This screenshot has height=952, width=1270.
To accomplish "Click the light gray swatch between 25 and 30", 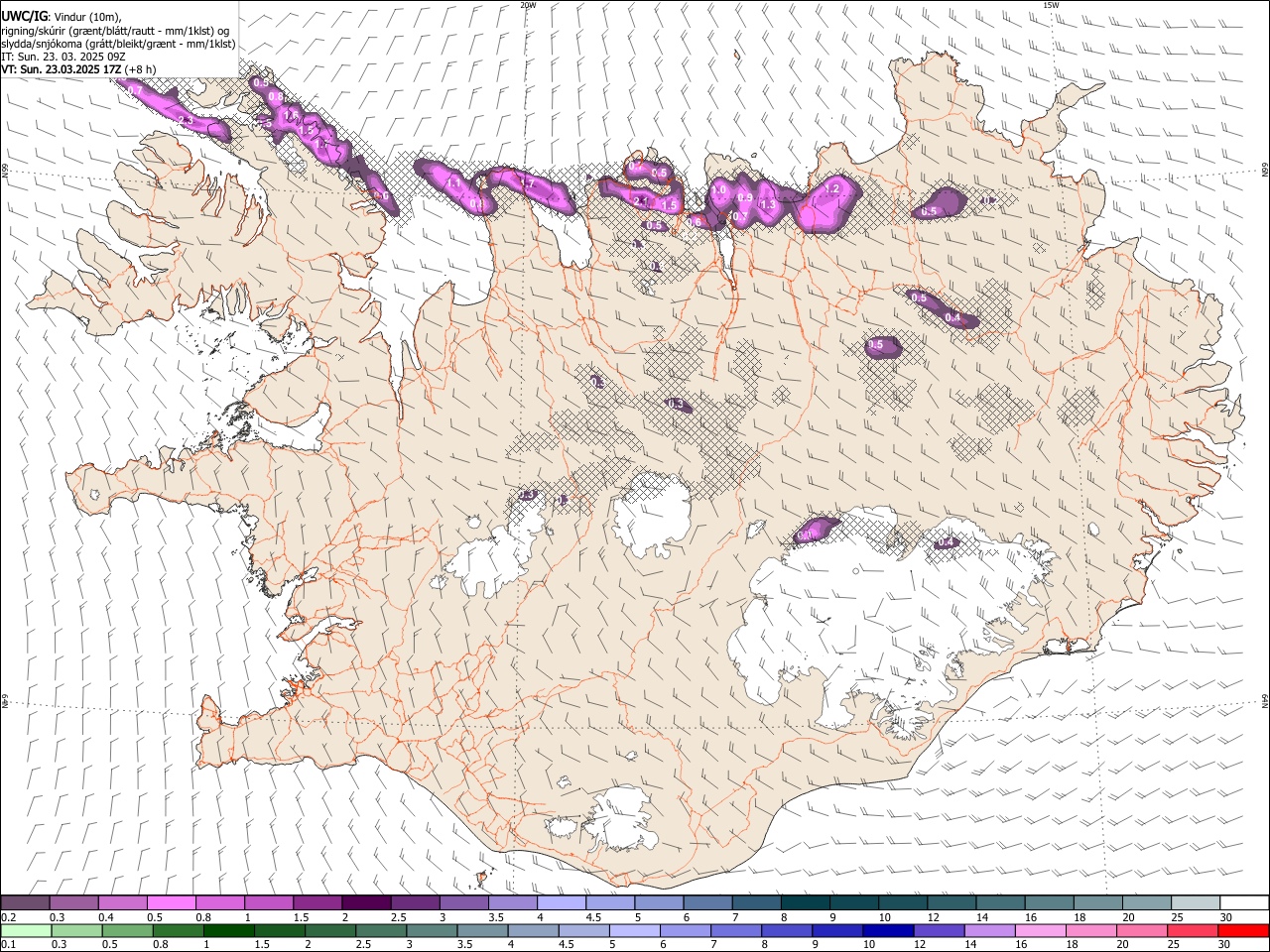I will pyautogui.click(x=1196, y=902).
